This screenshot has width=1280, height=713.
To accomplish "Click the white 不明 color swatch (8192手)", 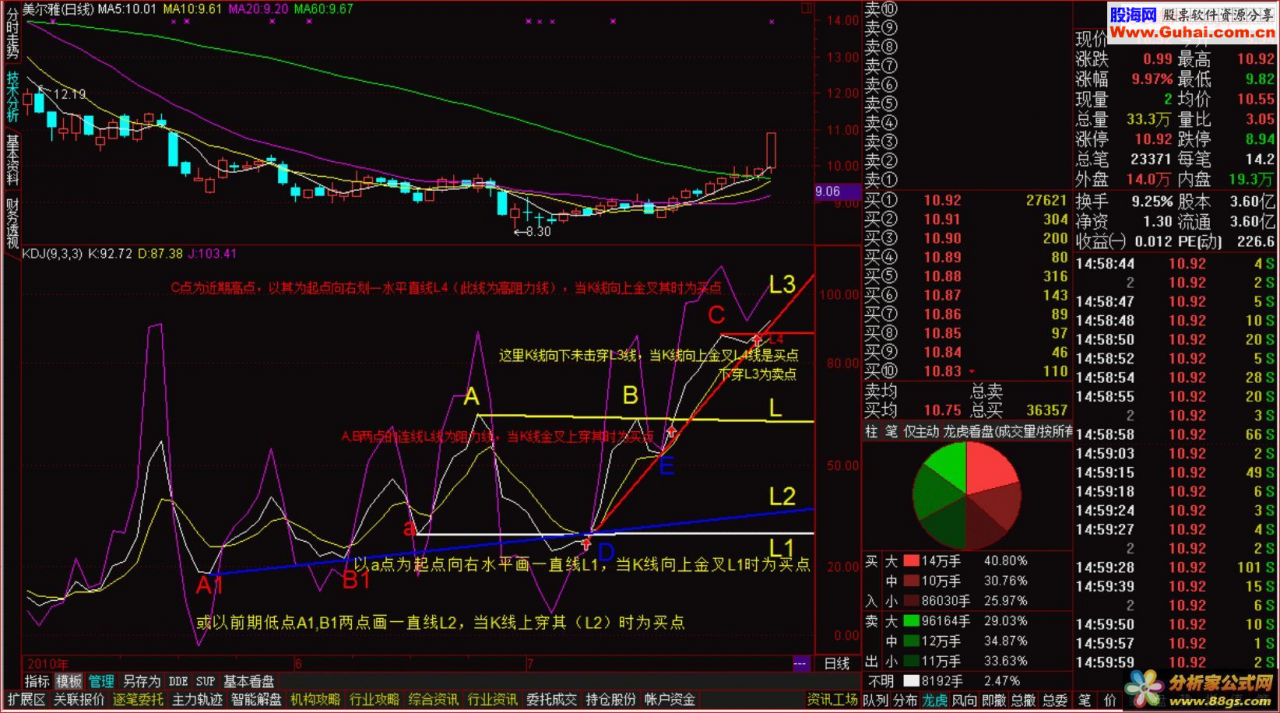I will [910, 680].
